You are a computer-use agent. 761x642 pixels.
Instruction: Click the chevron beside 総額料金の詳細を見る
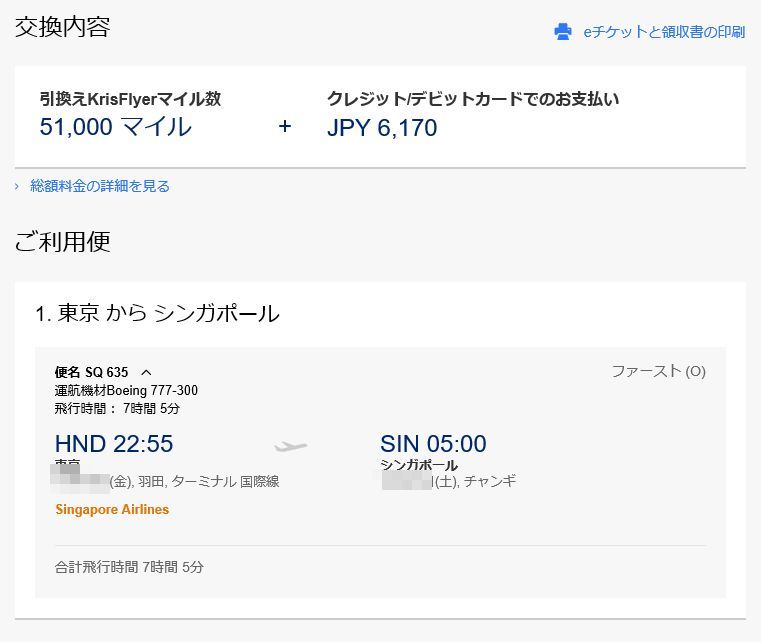[17, 186]
